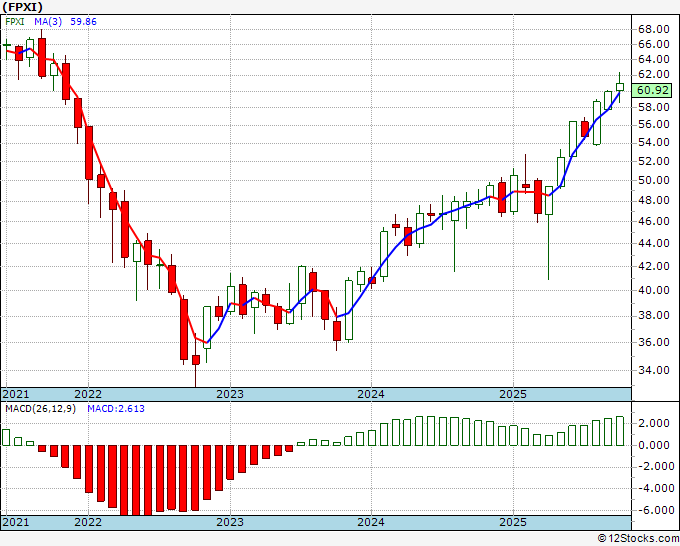Click the 56.00 price axis label
Viewport: 680px width, 546px height.
[x=654, y=124]
